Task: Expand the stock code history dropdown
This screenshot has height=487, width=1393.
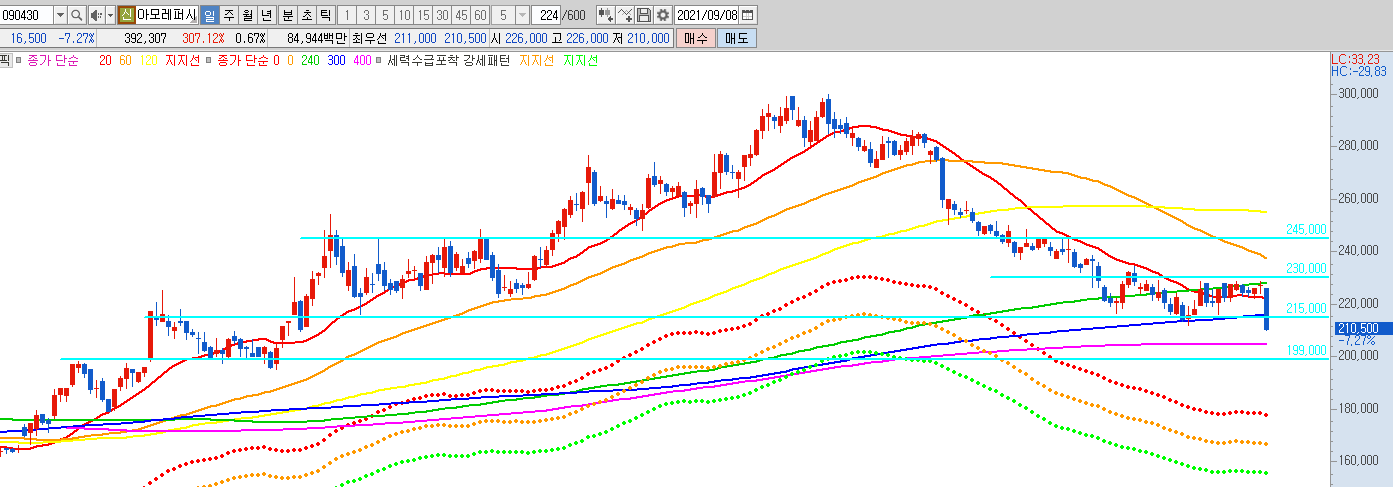Action: [x=59, y=15]
